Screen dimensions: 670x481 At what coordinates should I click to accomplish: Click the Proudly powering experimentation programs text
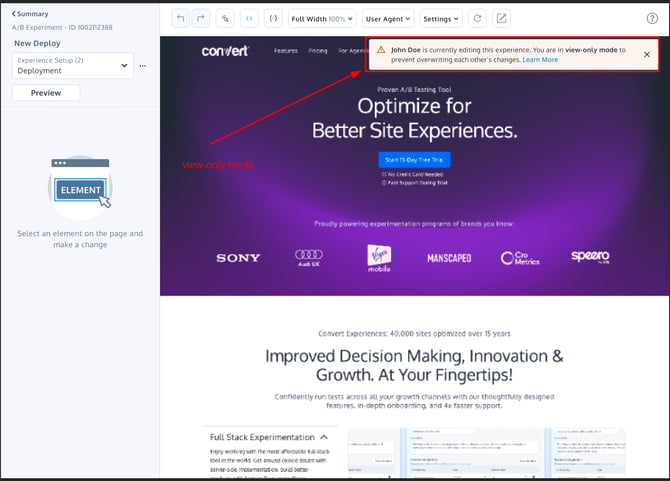414,224
